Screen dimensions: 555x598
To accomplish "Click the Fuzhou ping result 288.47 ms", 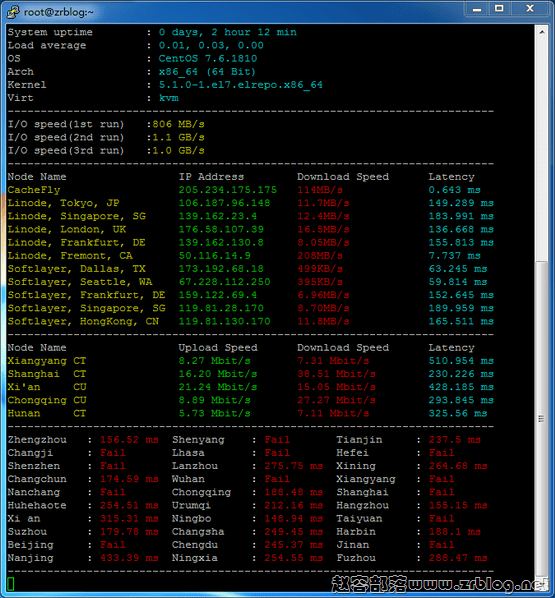I will point(458,558).
